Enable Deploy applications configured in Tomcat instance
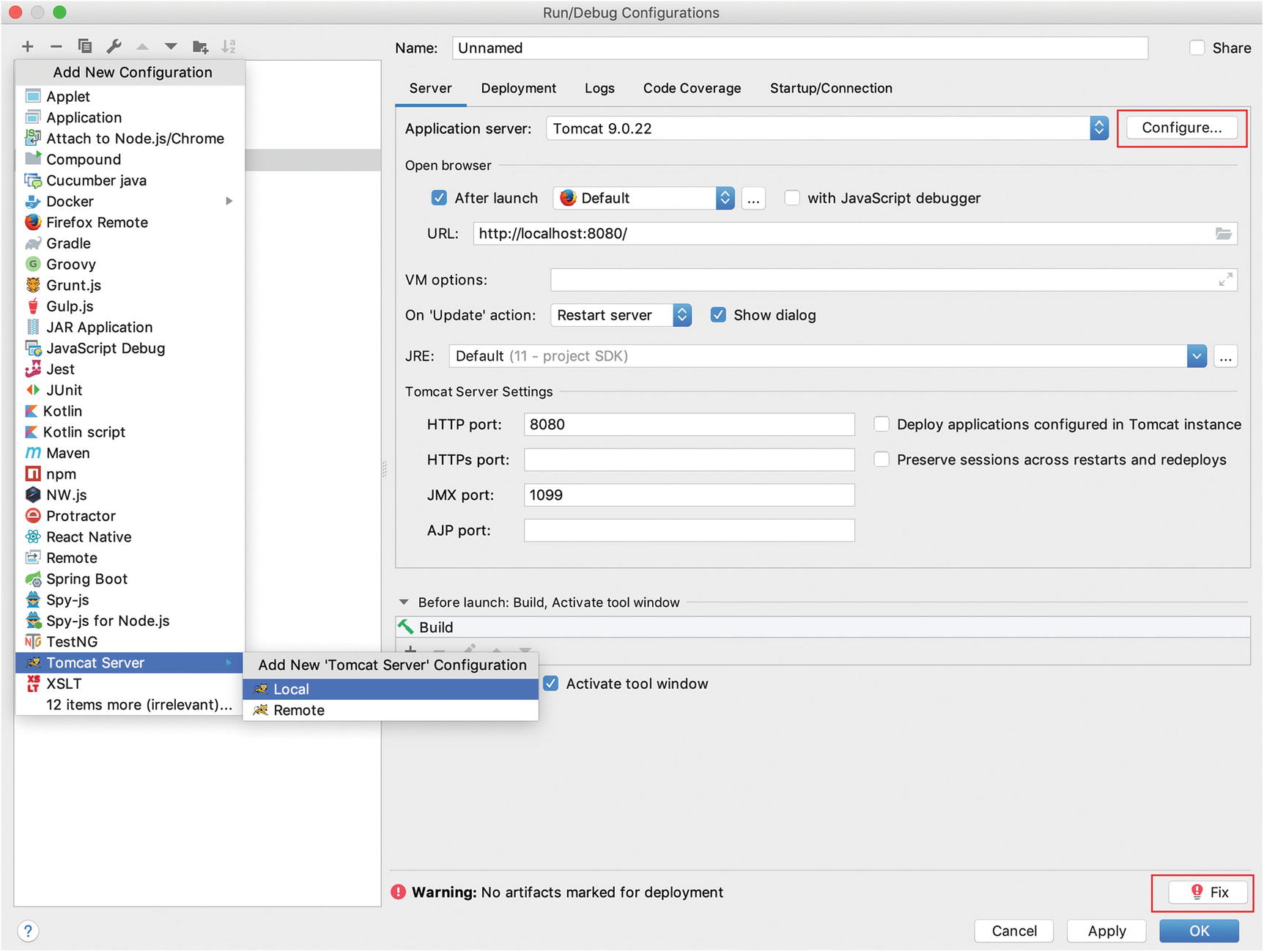 [x=882, y=424]
